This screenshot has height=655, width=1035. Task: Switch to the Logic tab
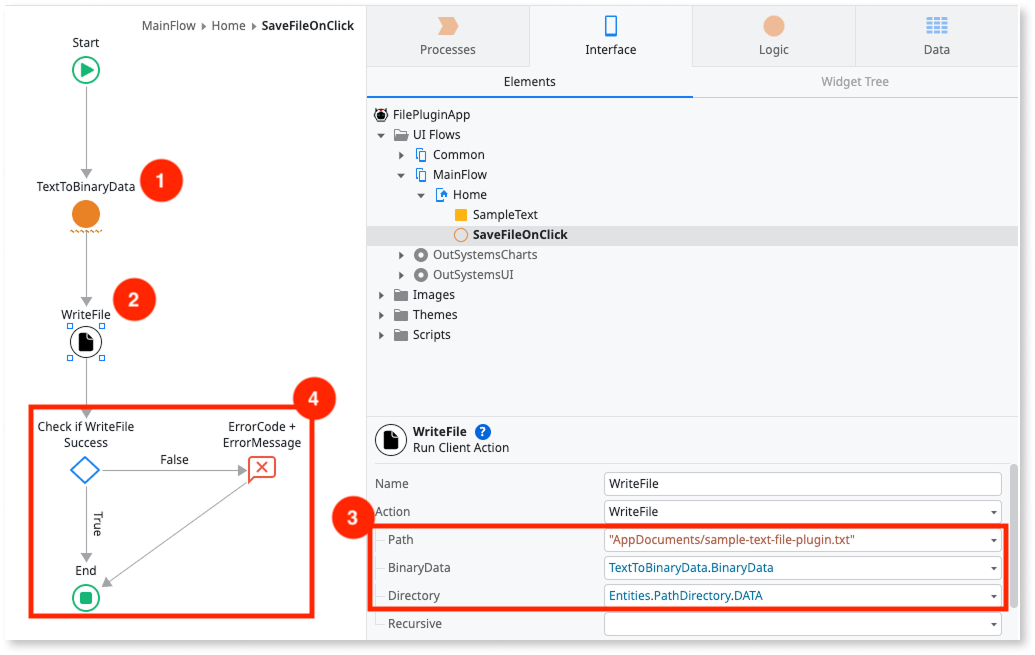773,36
